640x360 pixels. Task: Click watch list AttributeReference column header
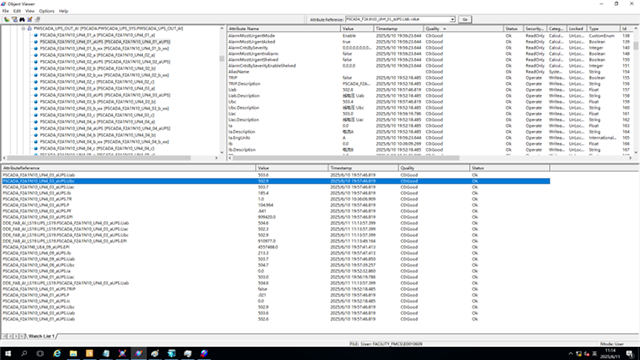(x=128, y=168)
